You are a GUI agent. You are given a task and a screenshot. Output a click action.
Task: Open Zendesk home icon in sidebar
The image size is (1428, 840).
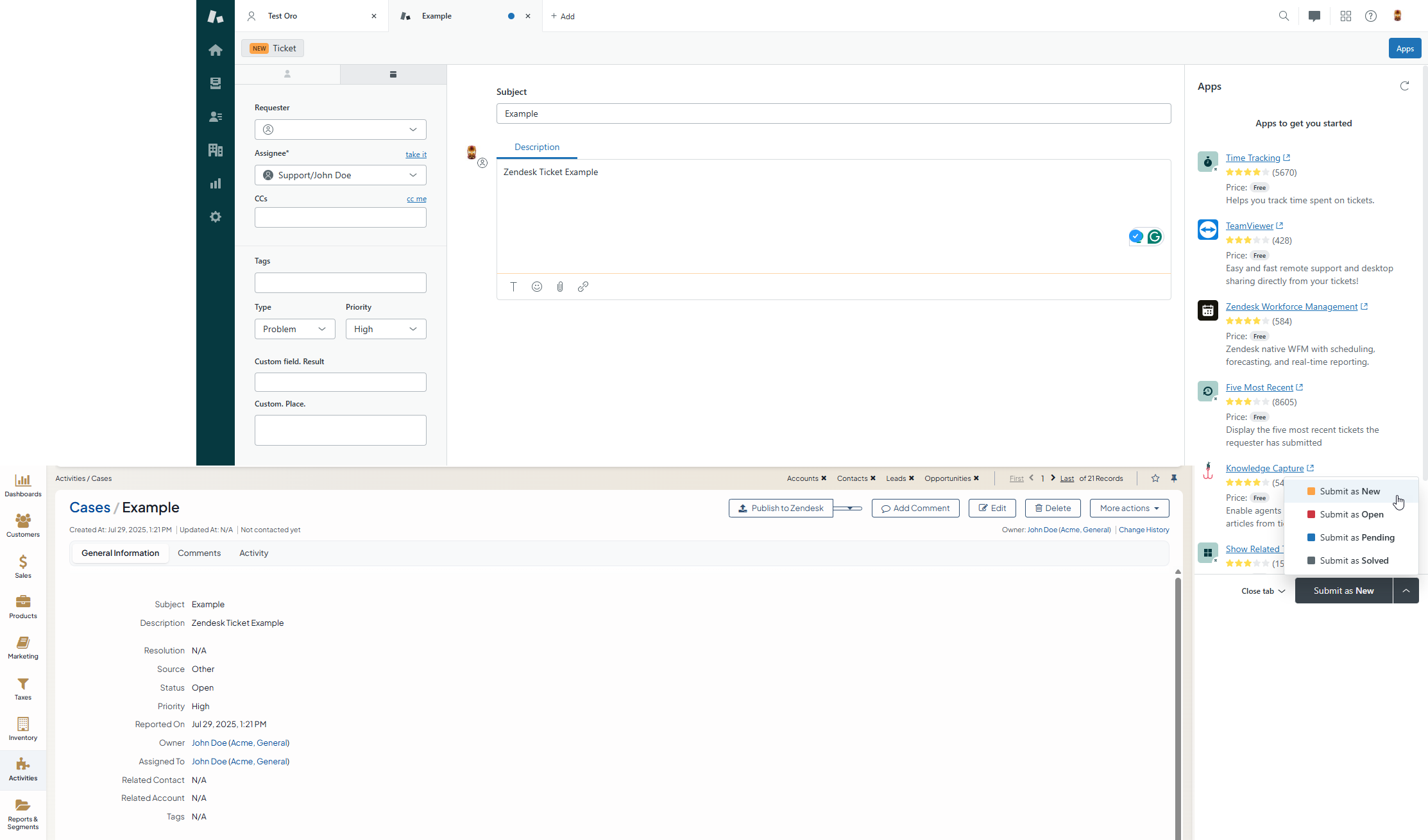tap(216, 50)
